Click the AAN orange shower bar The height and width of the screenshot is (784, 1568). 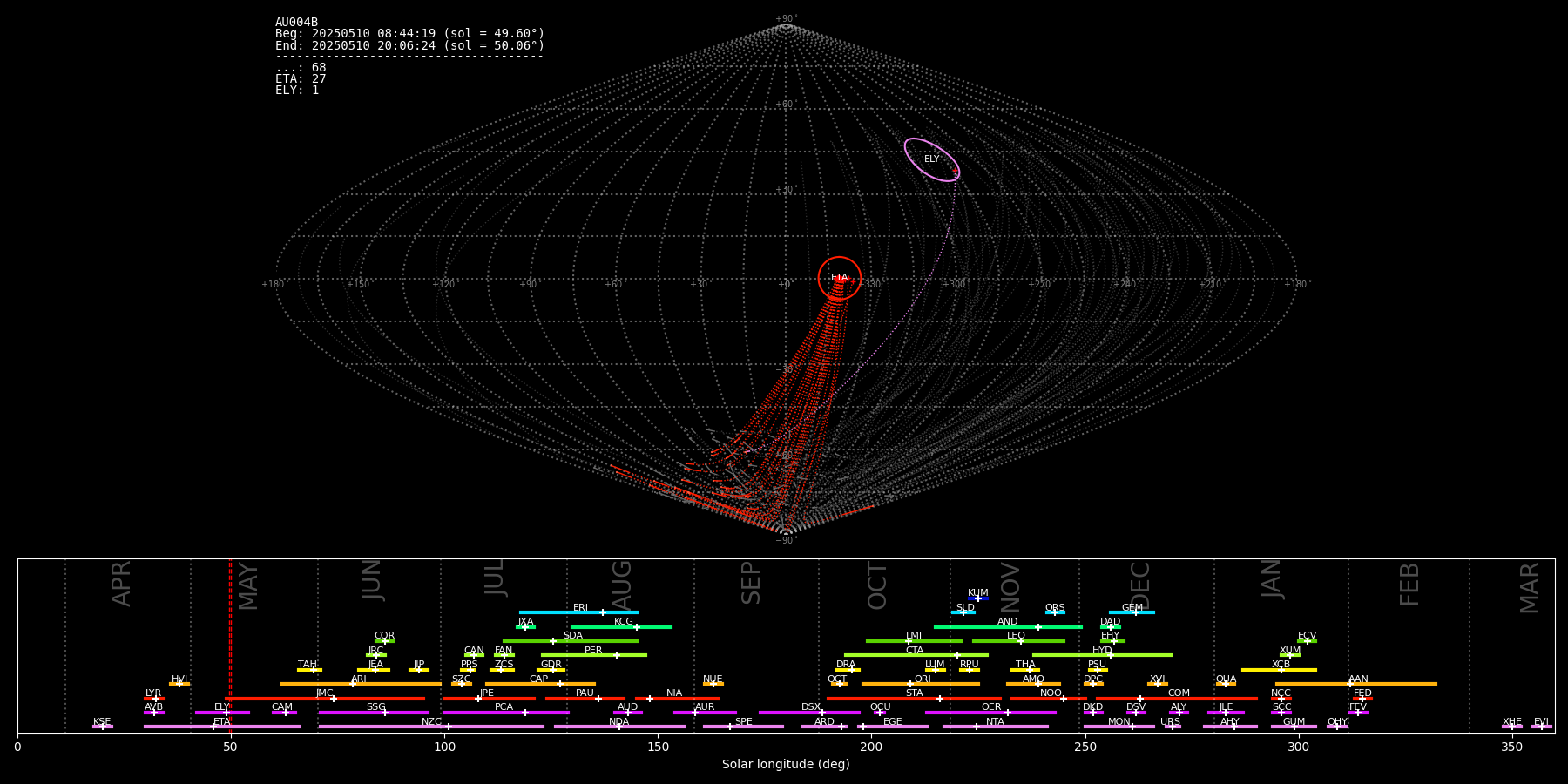tap(1356, 684)
